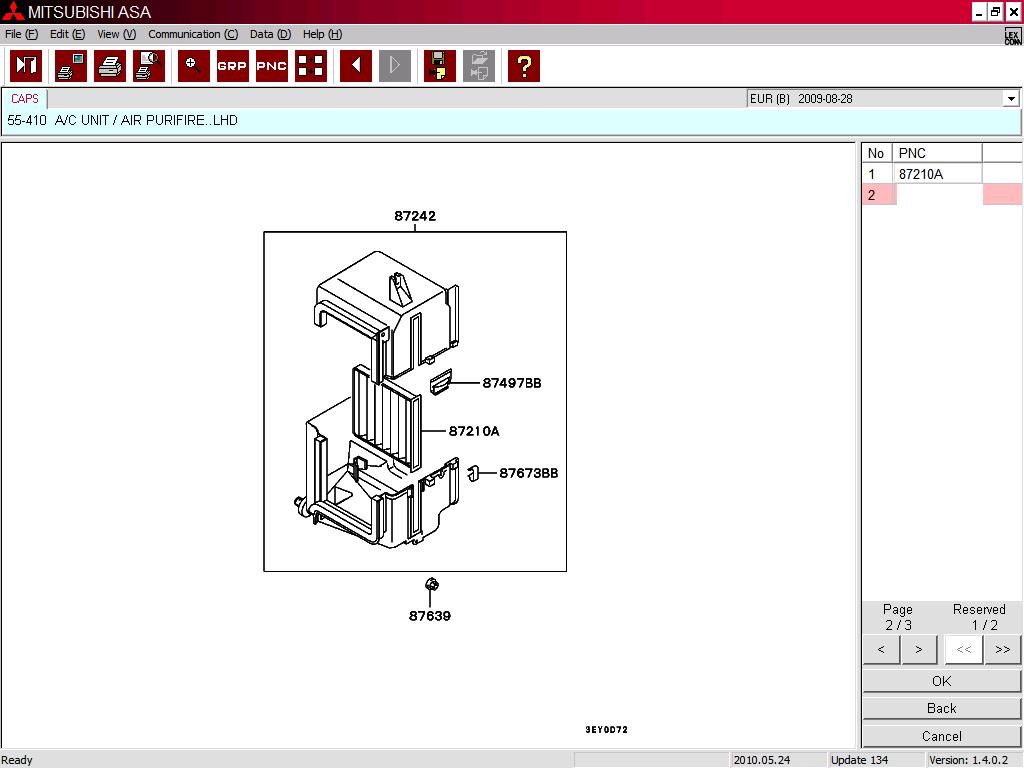Click the save floppy disk icon
Image resolution: width=1024 pixels, height=768 pixels.
(x=439, y=66)
